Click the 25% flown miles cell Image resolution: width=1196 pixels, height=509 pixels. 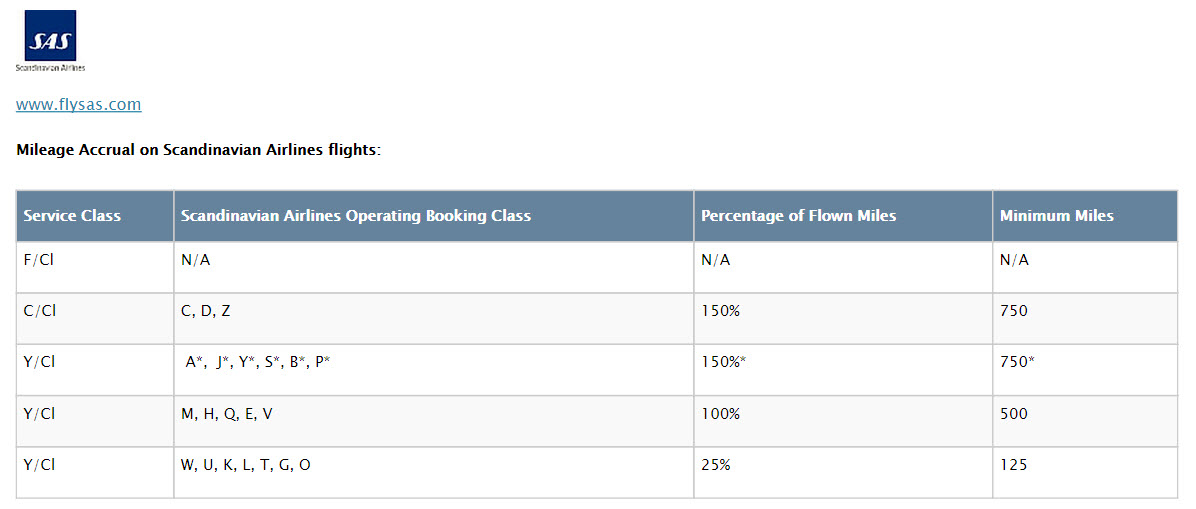(716, 465)
